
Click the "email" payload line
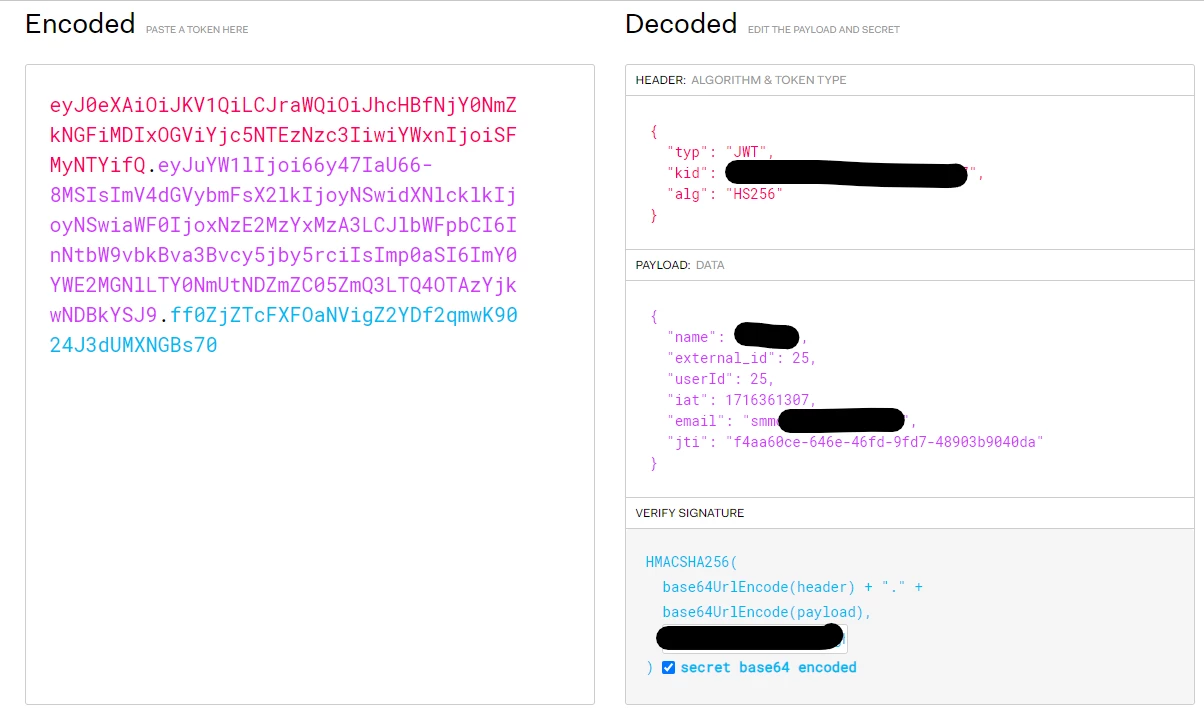point(791,421)
